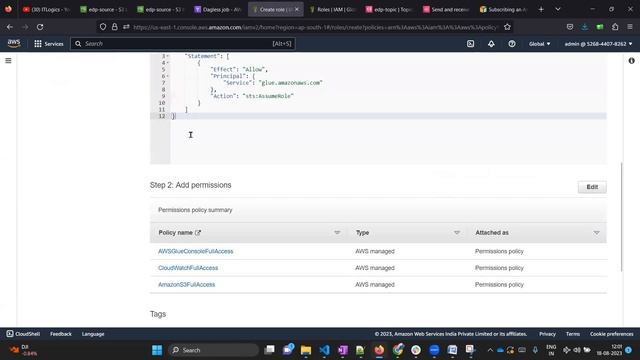Image resolution: width=640 pixels, height=360 pixels.
Task: Switch to the Subscribing an tab
Action: (x=504, y=9)
